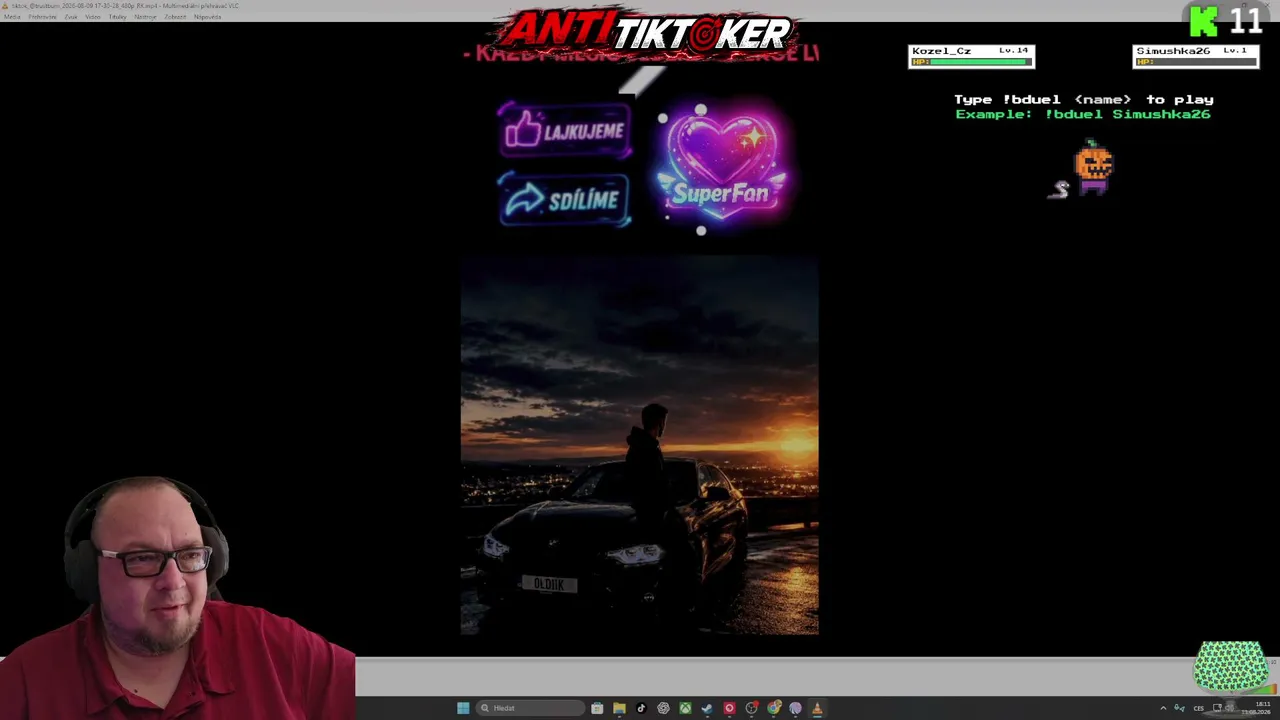Open the system tray speaker volume

point(1230,708)
